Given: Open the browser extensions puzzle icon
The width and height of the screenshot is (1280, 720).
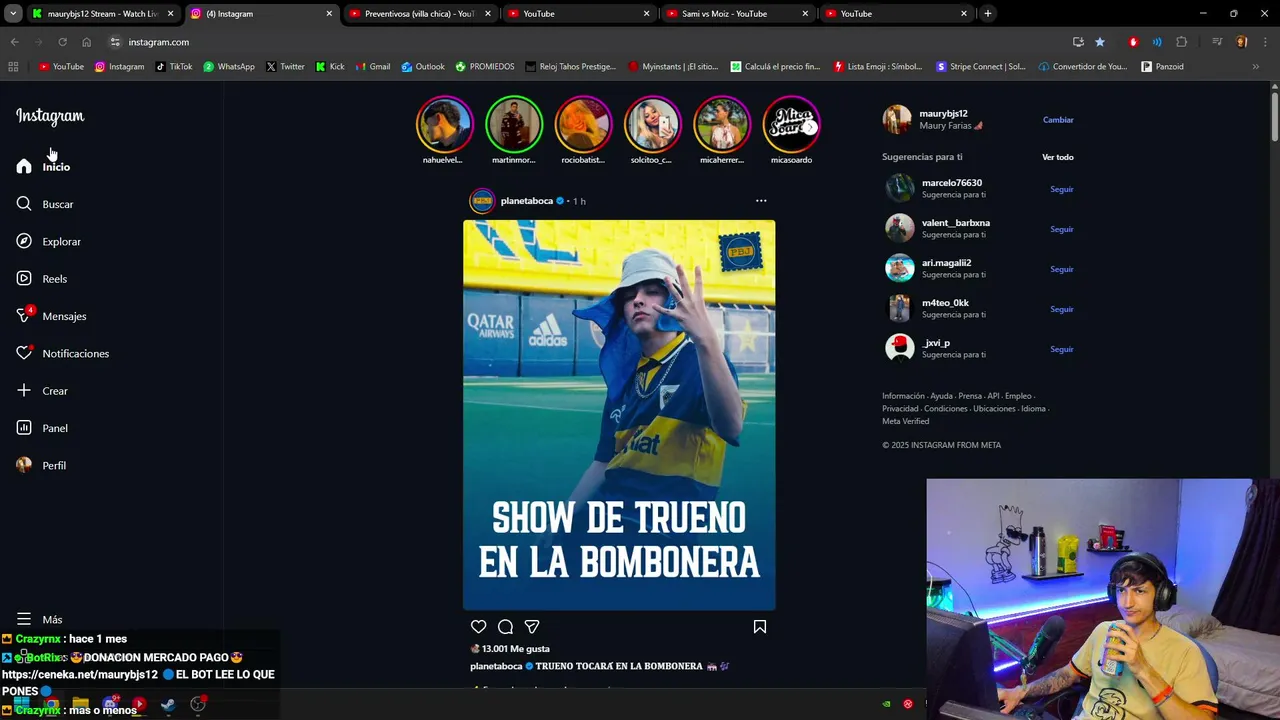Looking at the screenshot, I should point(1182,42).
